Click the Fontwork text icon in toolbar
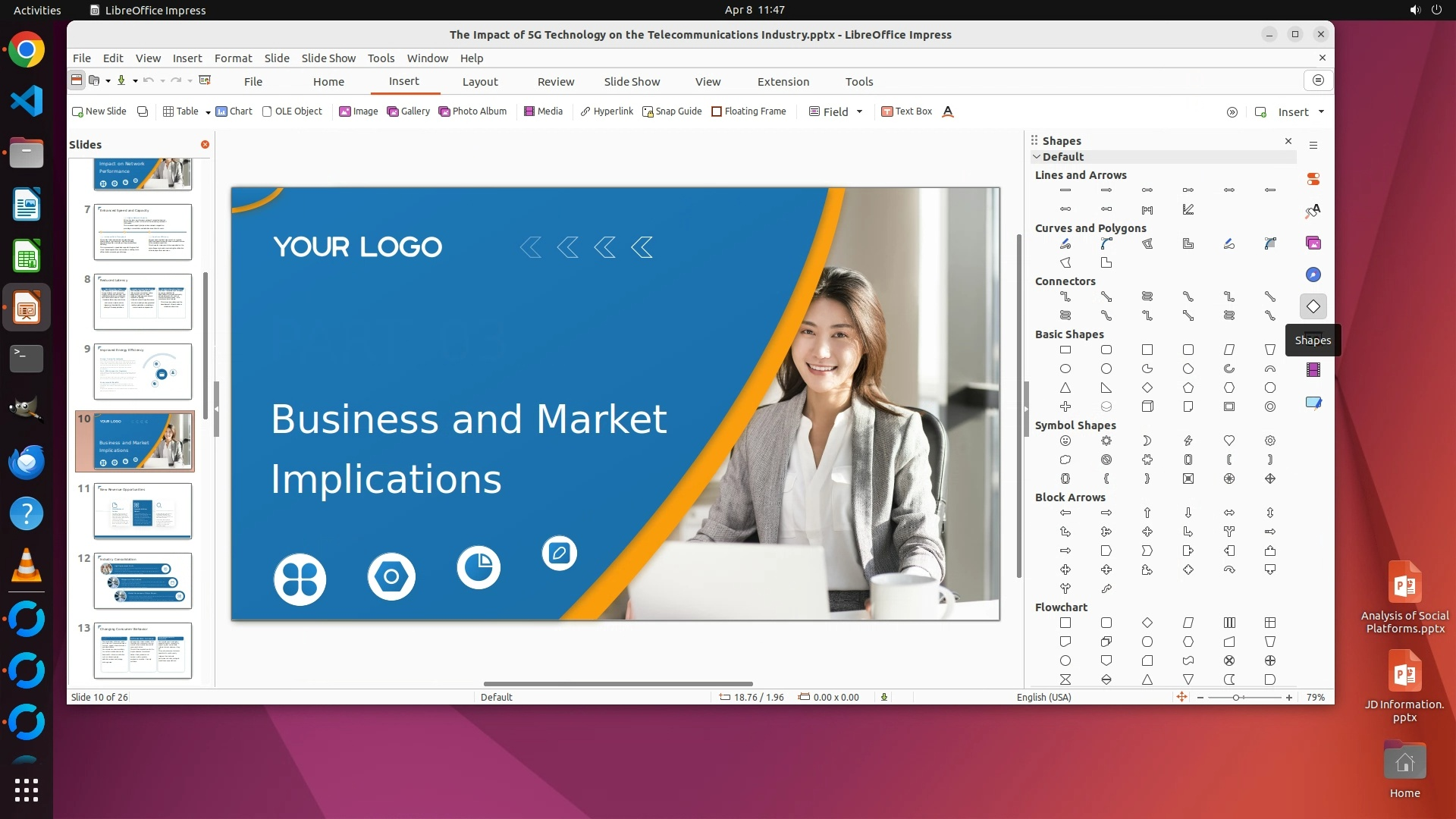The width and height of the screenshot is (1456, 819). 948,111
